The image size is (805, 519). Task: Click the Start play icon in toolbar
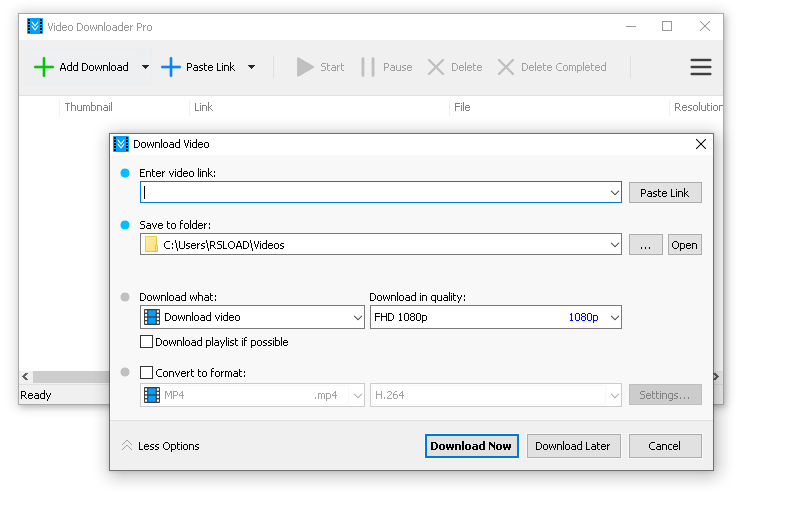click(x=305, y=67)
